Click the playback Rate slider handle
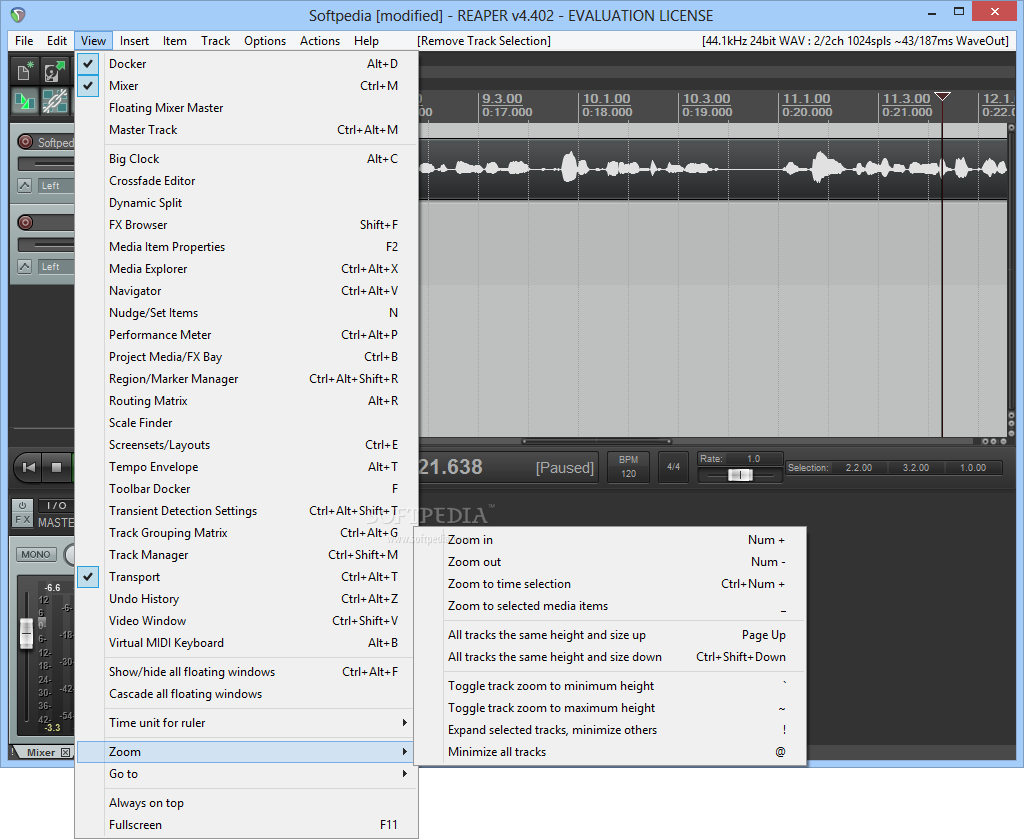This screenshot has width=1024, height=839. click(x=740, y=475)
